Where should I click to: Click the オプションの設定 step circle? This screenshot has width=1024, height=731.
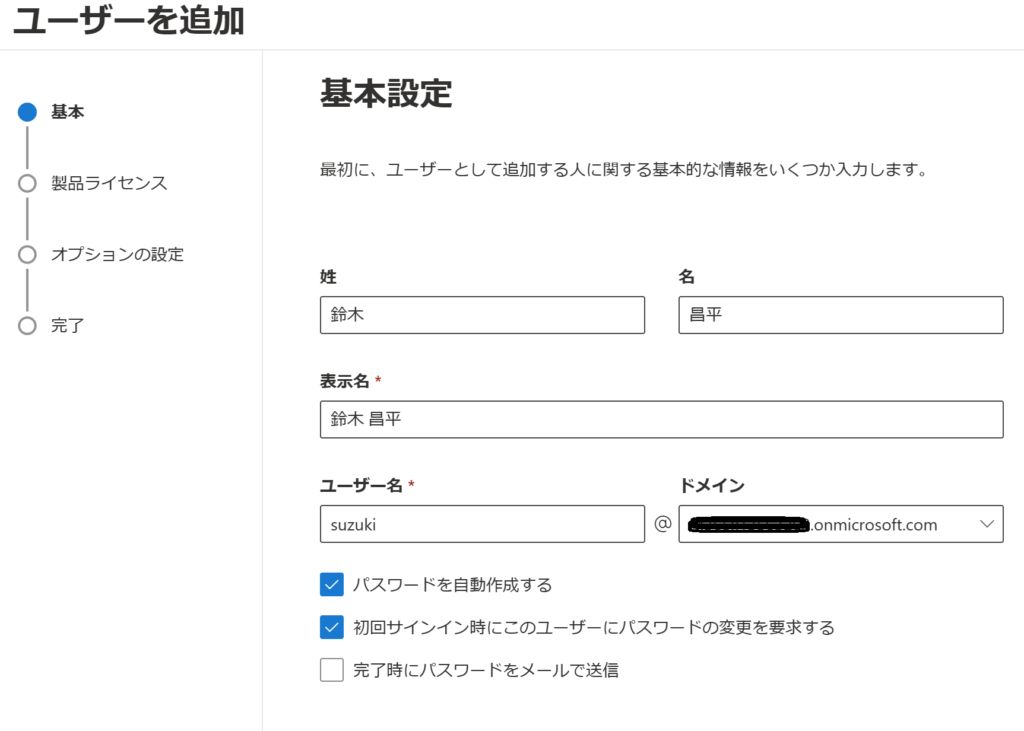(27, 254)
